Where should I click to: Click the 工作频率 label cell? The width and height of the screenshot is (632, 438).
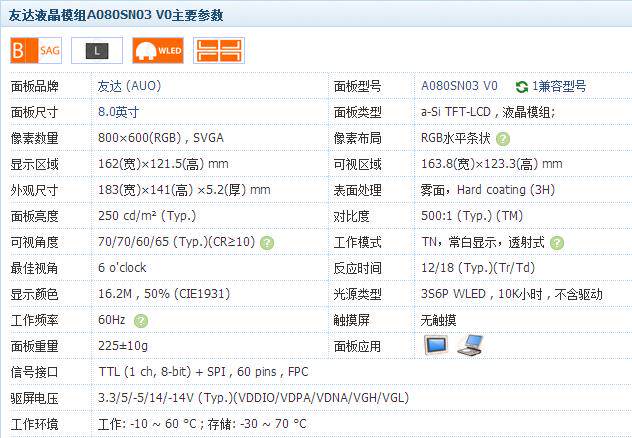point(35,320)
